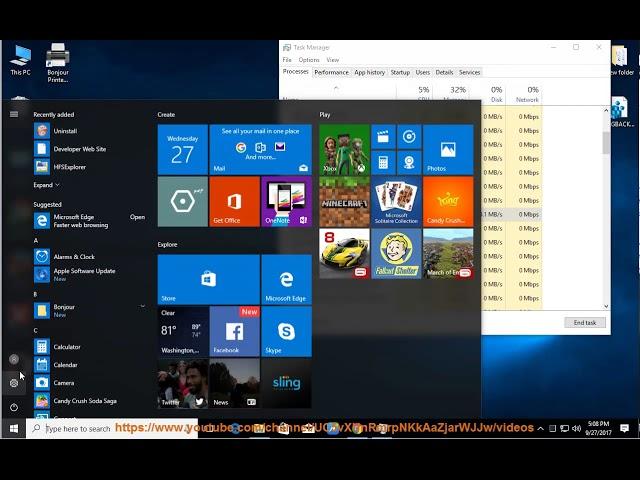Switch to App history tab
The image size is (640, 480).
[369, 72]
